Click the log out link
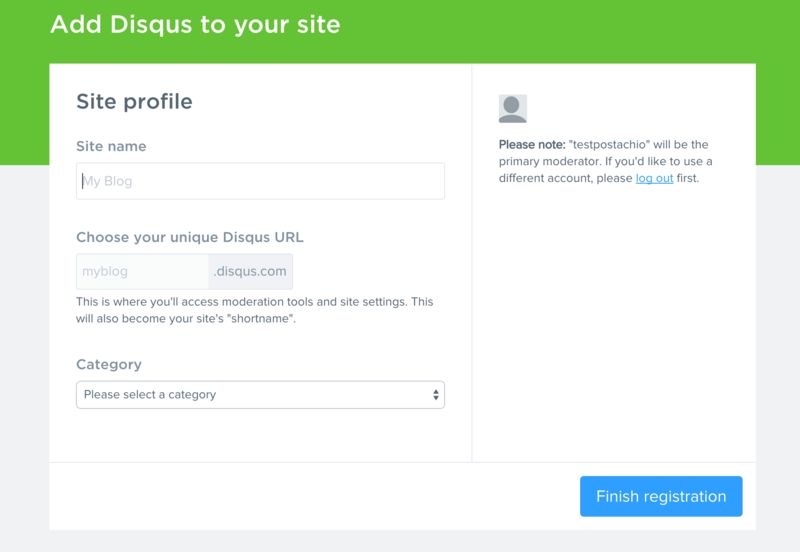Image resolution: width=800 pixels, height=552 pixels. [654, 178]
